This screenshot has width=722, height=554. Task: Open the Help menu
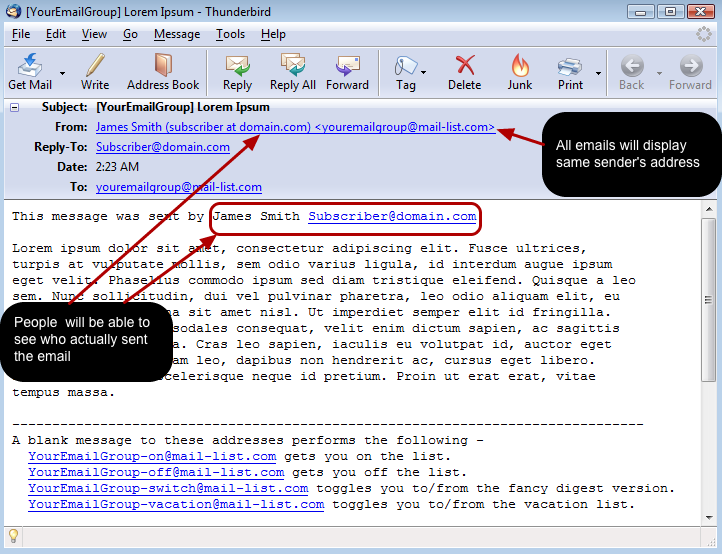coord(273,34)
